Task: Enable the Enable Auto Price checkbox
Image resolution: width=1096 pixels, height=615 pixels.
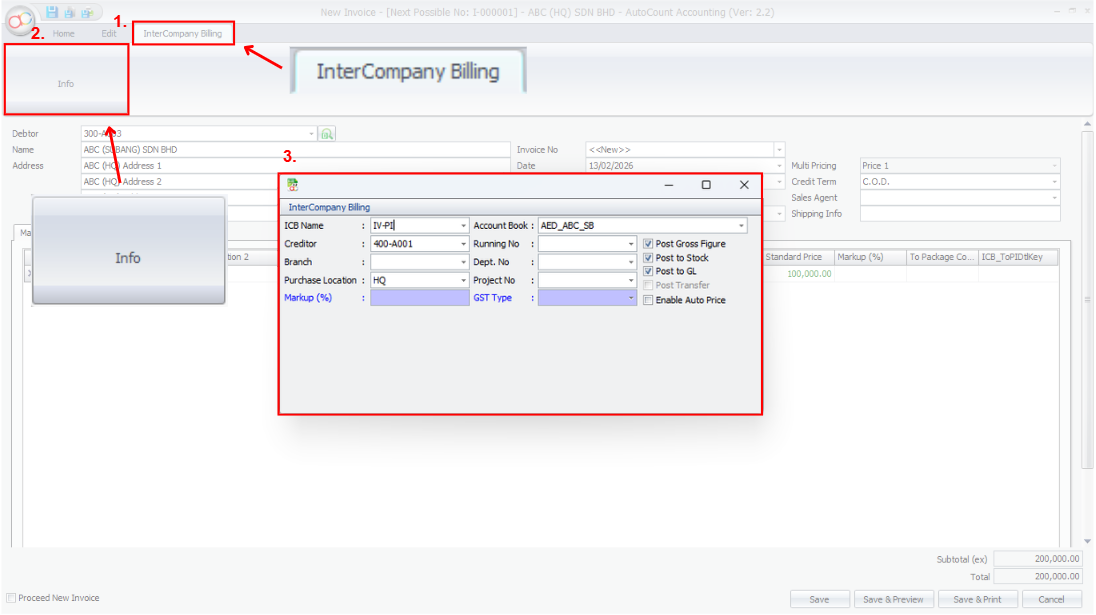Action: pyautogui.click(x=647, y=300)
